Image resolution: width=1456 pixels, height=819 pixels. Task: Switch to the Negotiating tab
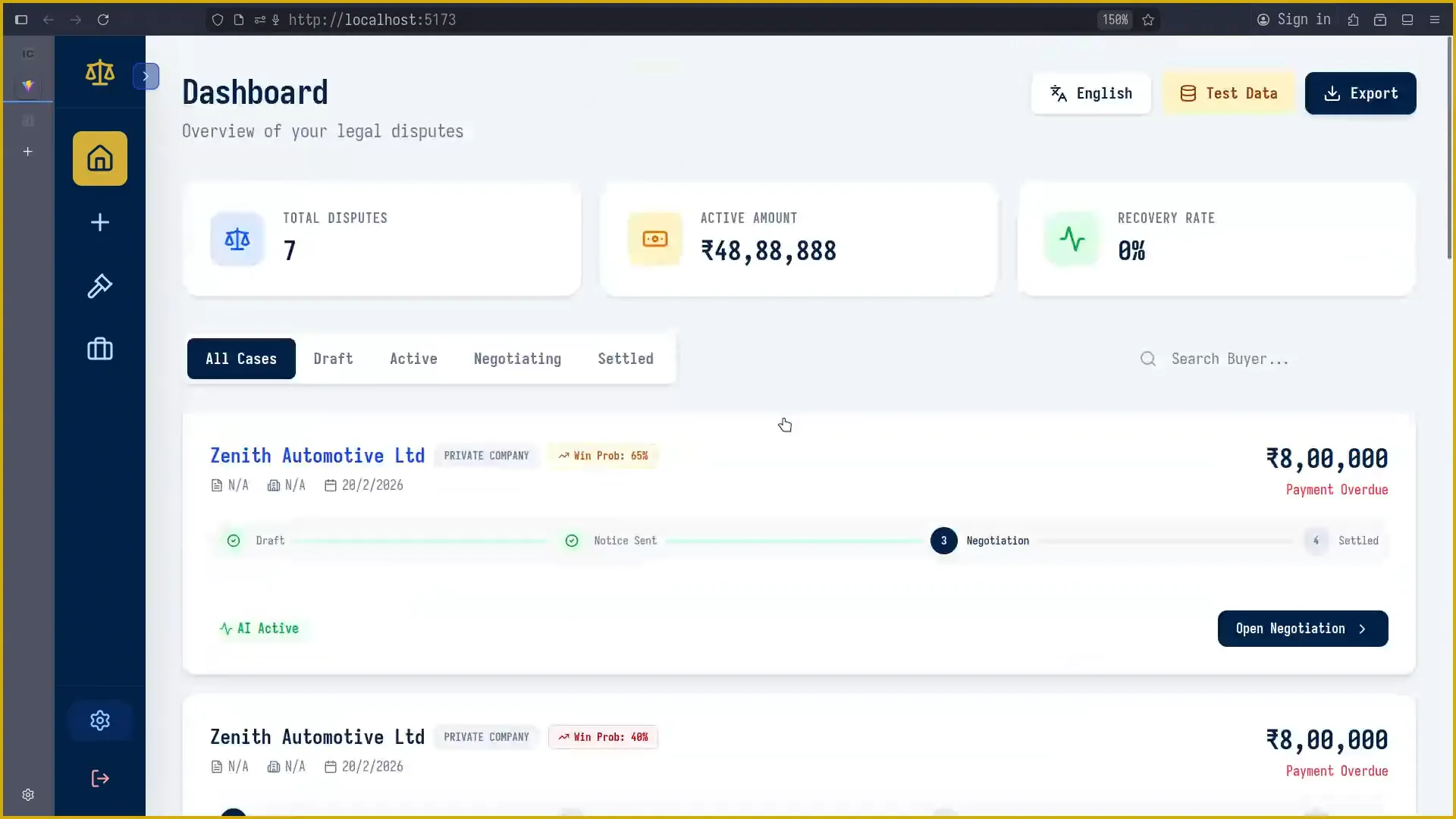coord(517,359)
